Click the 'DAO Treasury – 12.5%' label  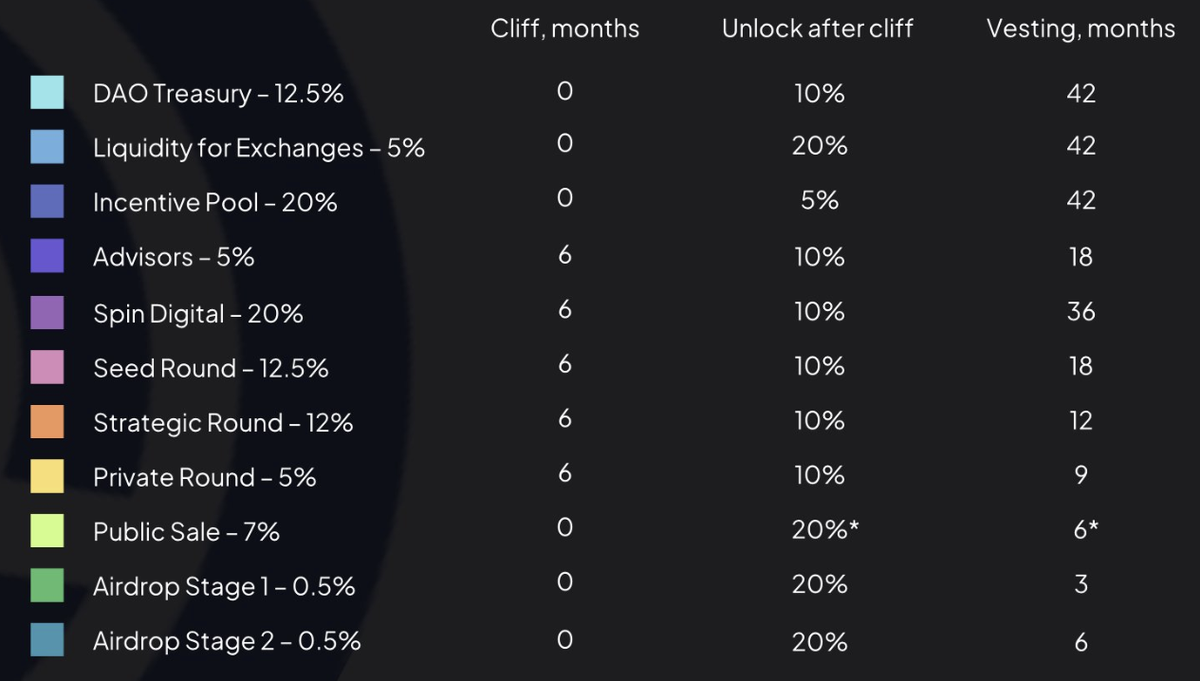tap(218, 94)
